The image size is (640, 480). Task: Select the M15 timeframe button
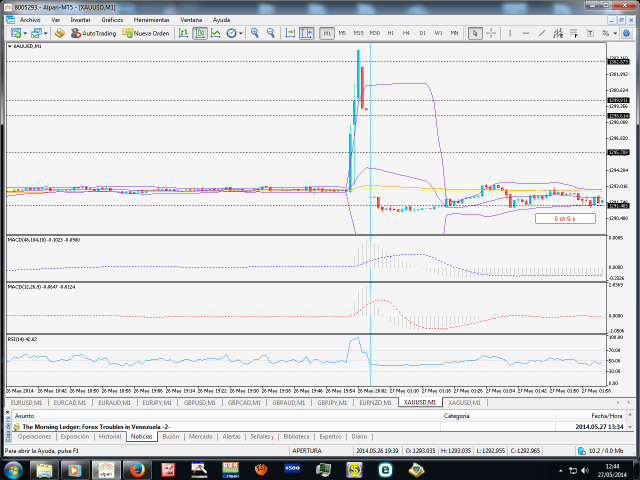(358, 33)
